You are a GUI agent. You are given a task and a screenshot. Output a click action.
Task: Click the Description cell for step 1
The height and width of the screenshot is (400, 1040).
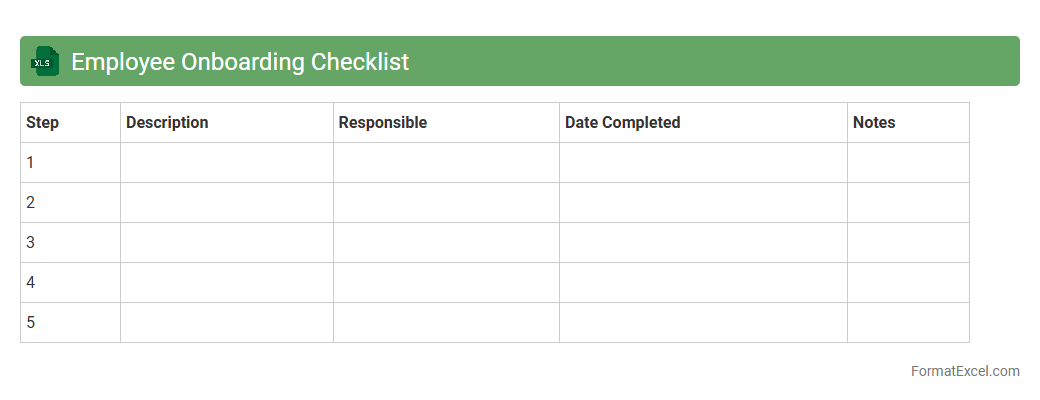(227, 163)
